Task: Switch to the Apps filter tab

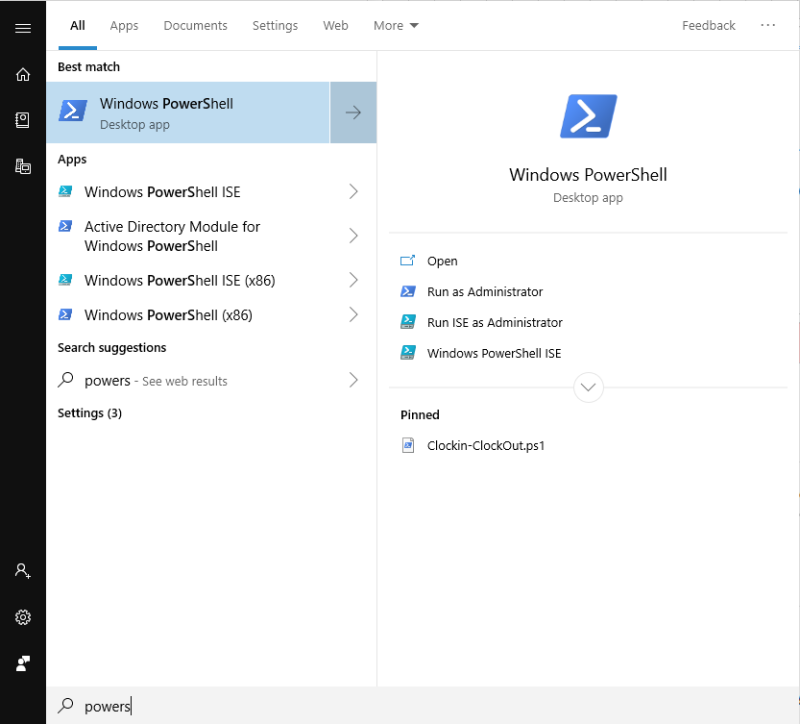Action: [123, 25]
